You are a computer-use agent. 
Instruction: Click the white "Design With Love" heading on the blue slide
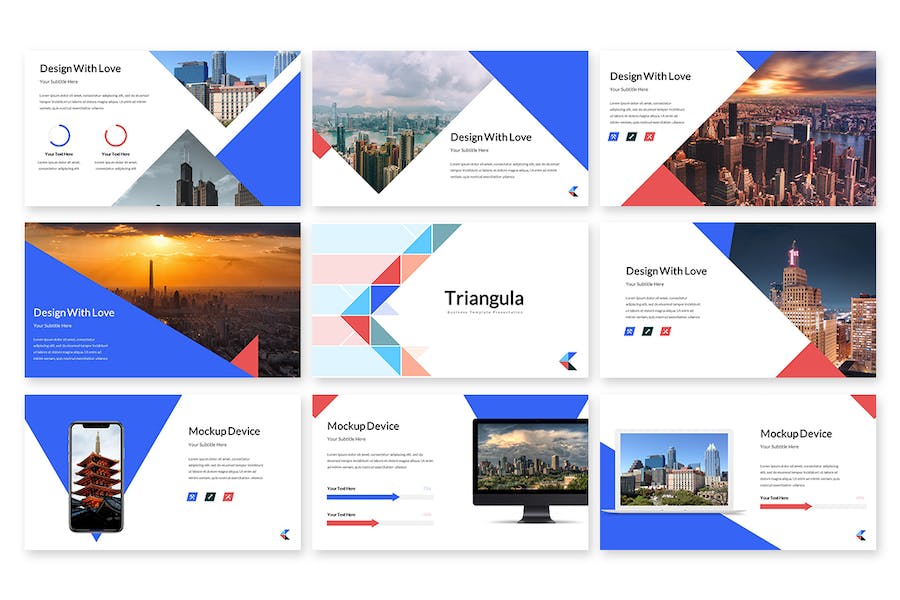74,312
